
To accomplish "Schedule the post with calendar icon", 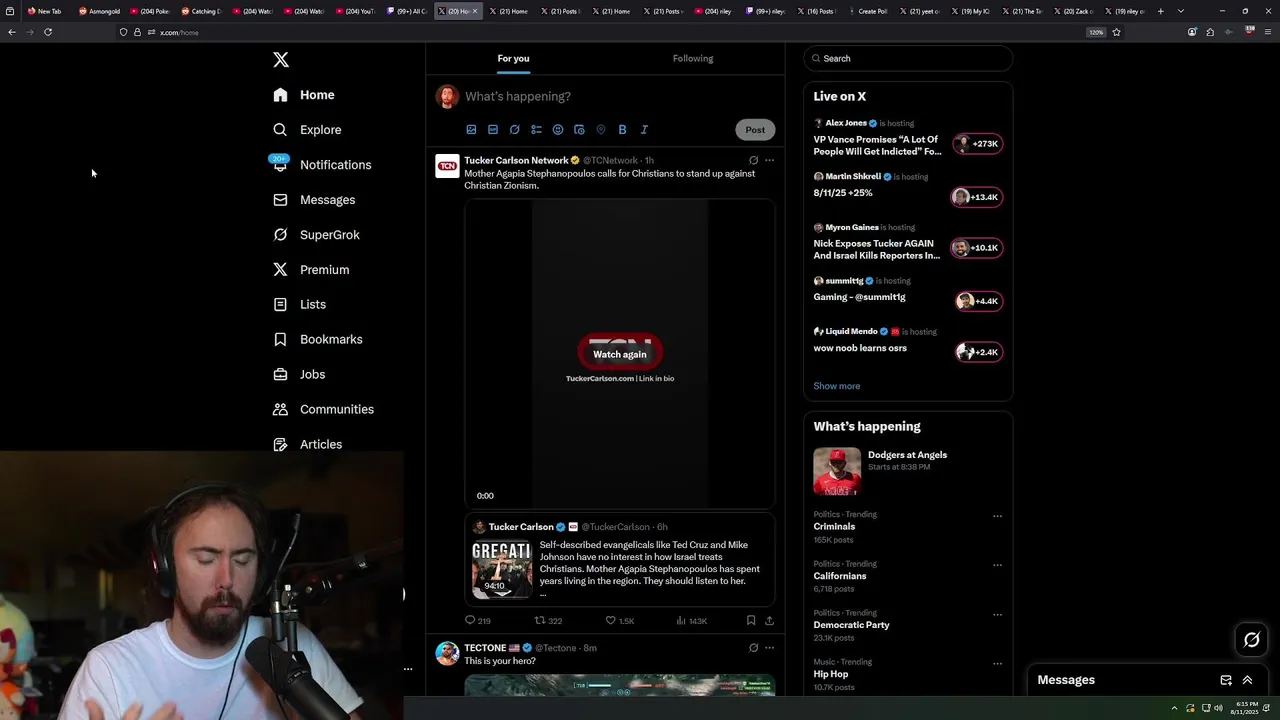I will click(580, 129).
